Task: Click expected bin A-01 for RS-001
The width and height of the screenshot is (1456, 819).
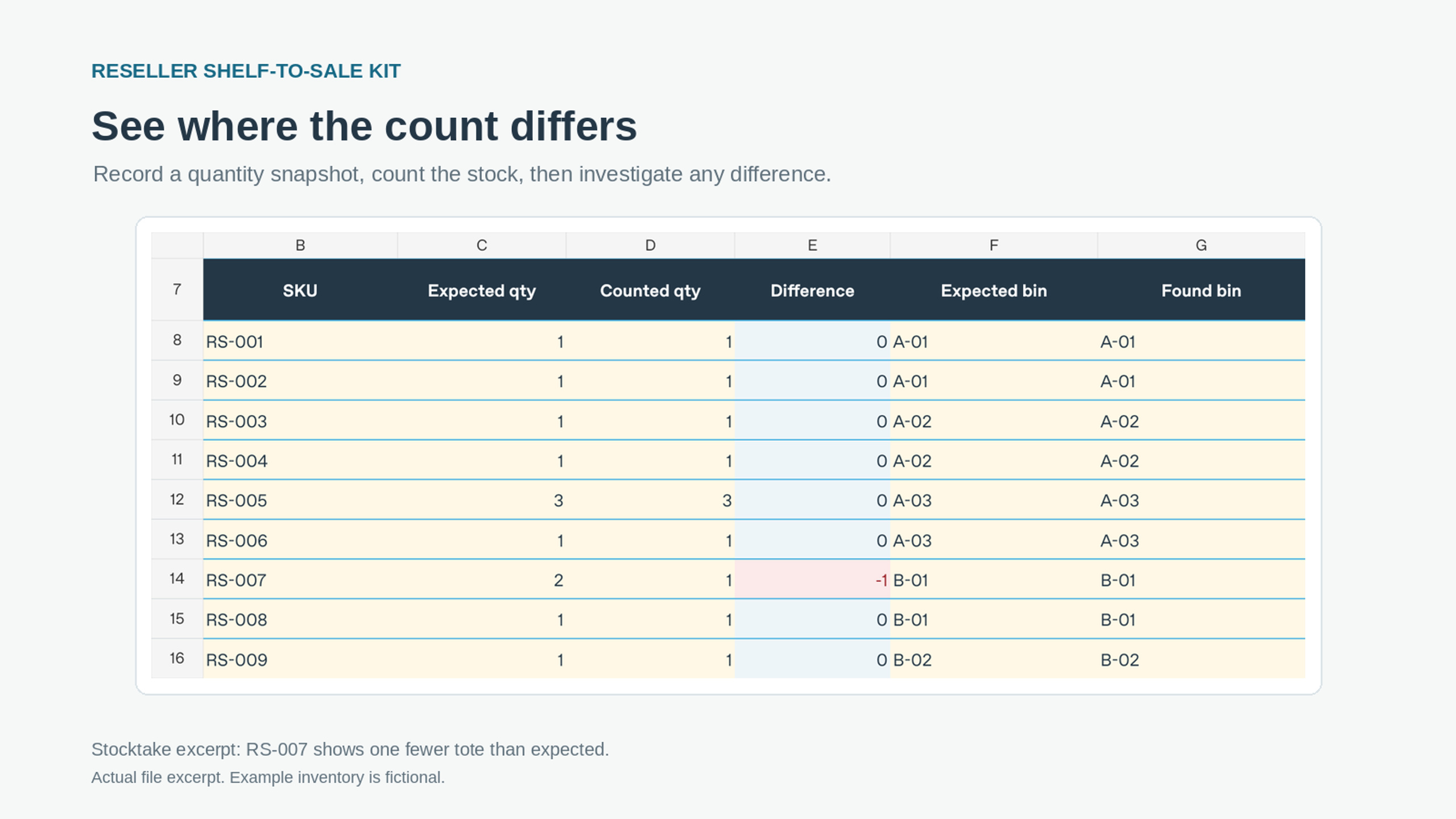Action: click(994, 341)
